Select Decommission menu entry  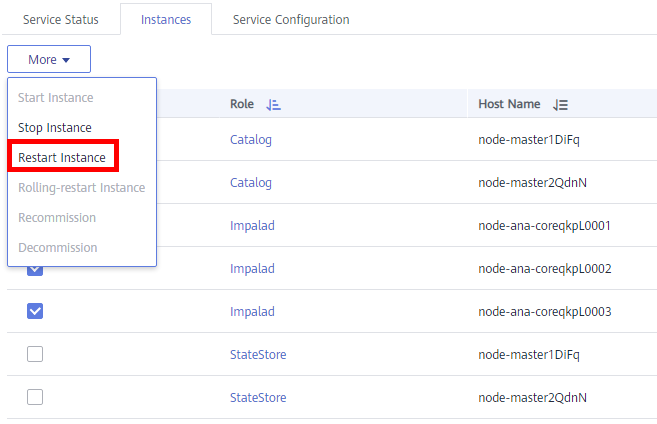58,248
